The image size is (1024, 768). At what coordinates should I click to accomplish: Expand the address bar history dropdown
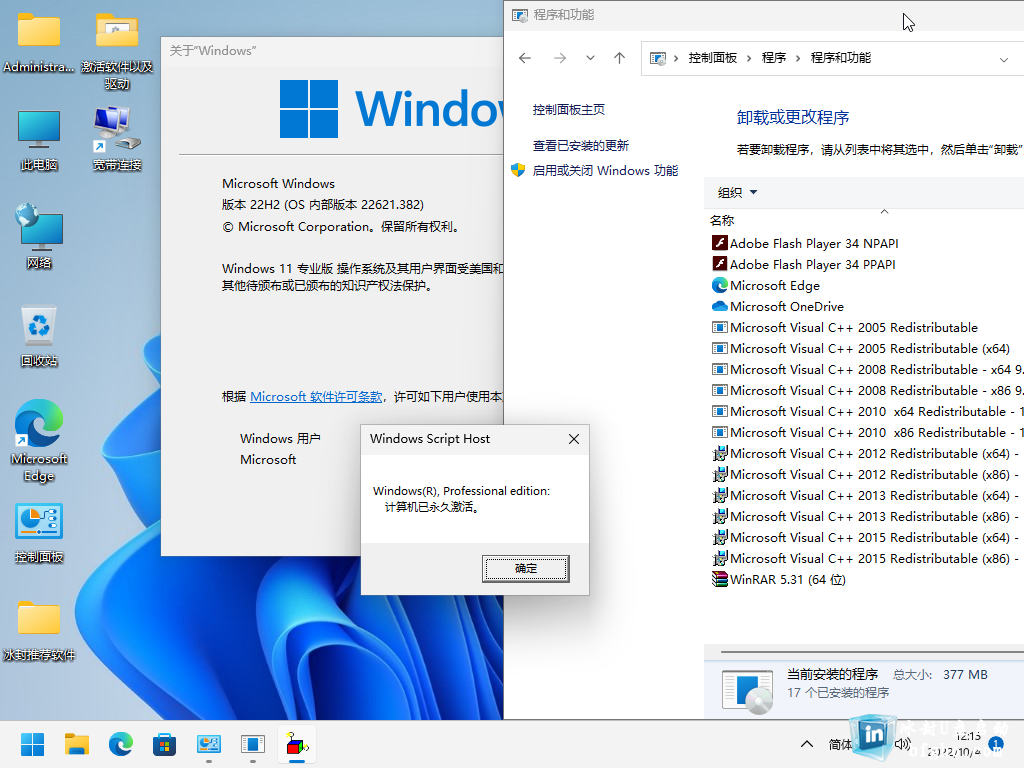pos(1003,59)
